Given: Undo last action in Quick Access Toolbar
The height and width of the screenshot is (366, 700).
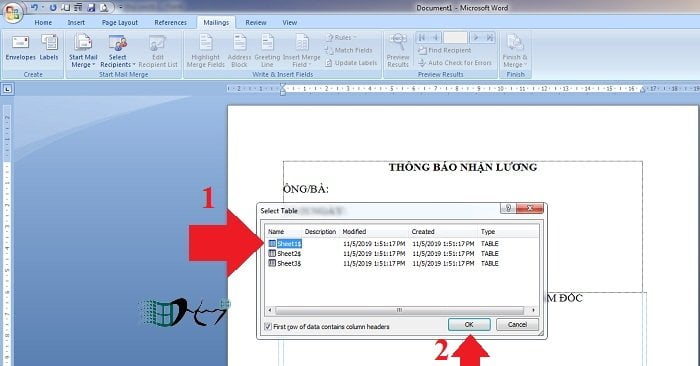Looking at the screenshot, I should coord(34,8).
